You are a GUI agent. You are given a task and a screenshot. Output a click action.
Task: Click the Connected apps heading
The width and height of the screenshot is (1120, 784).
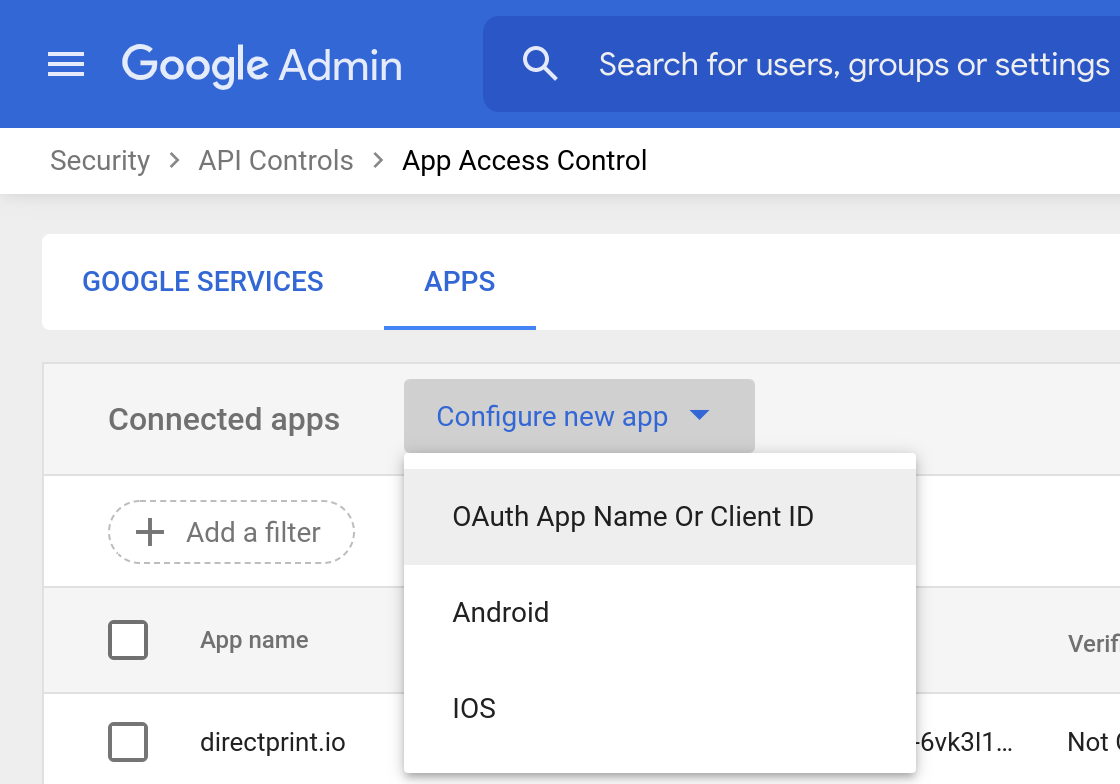tap(224, 419)
